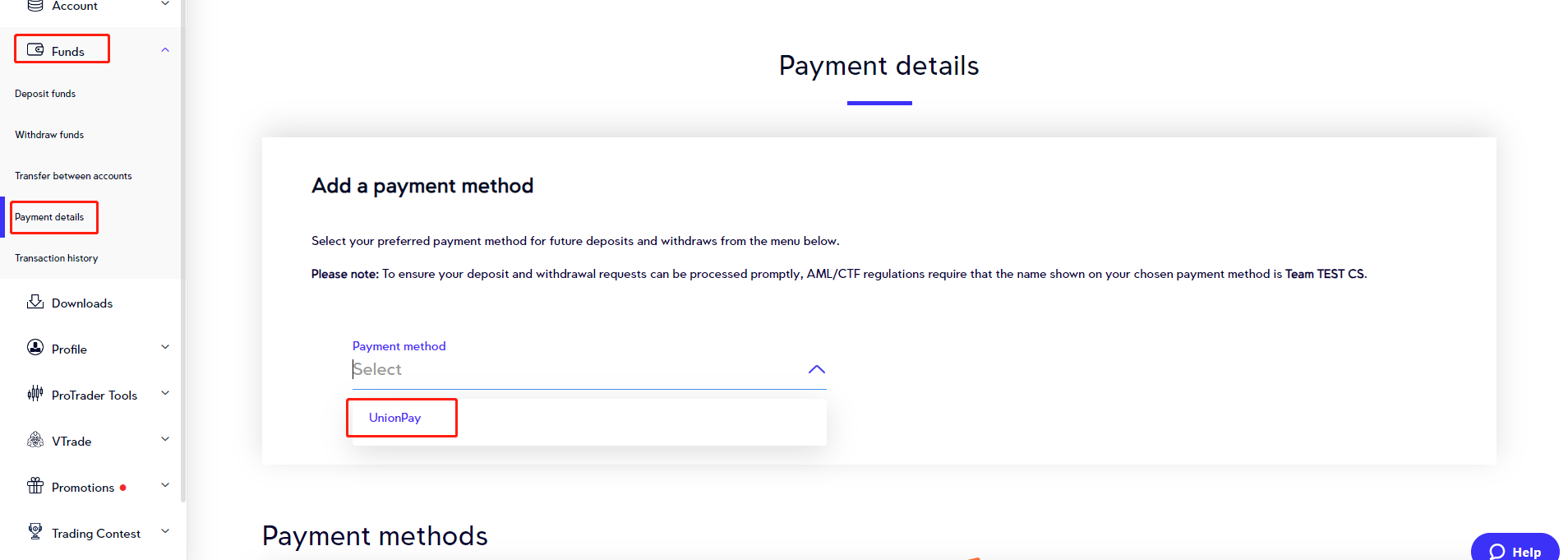Focus the Payment method select field
The image size is (1568, 560).
point(575,370)
